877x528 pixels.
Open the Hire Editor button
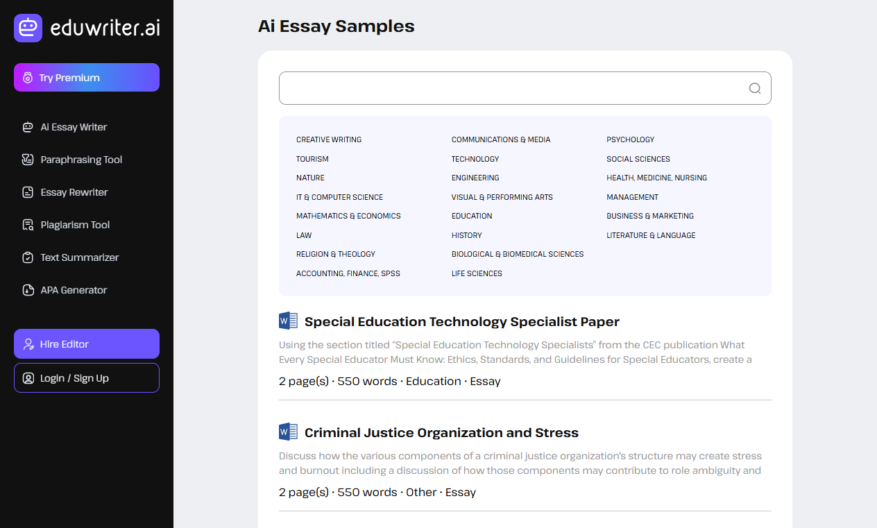pos(87,343)
